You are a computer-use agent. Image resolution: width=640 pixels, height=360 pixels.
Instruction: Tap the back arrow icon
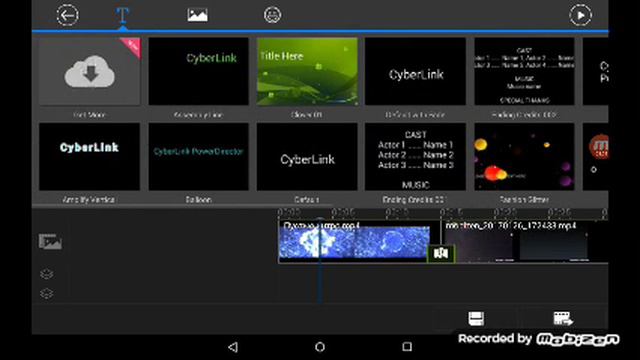67,16
